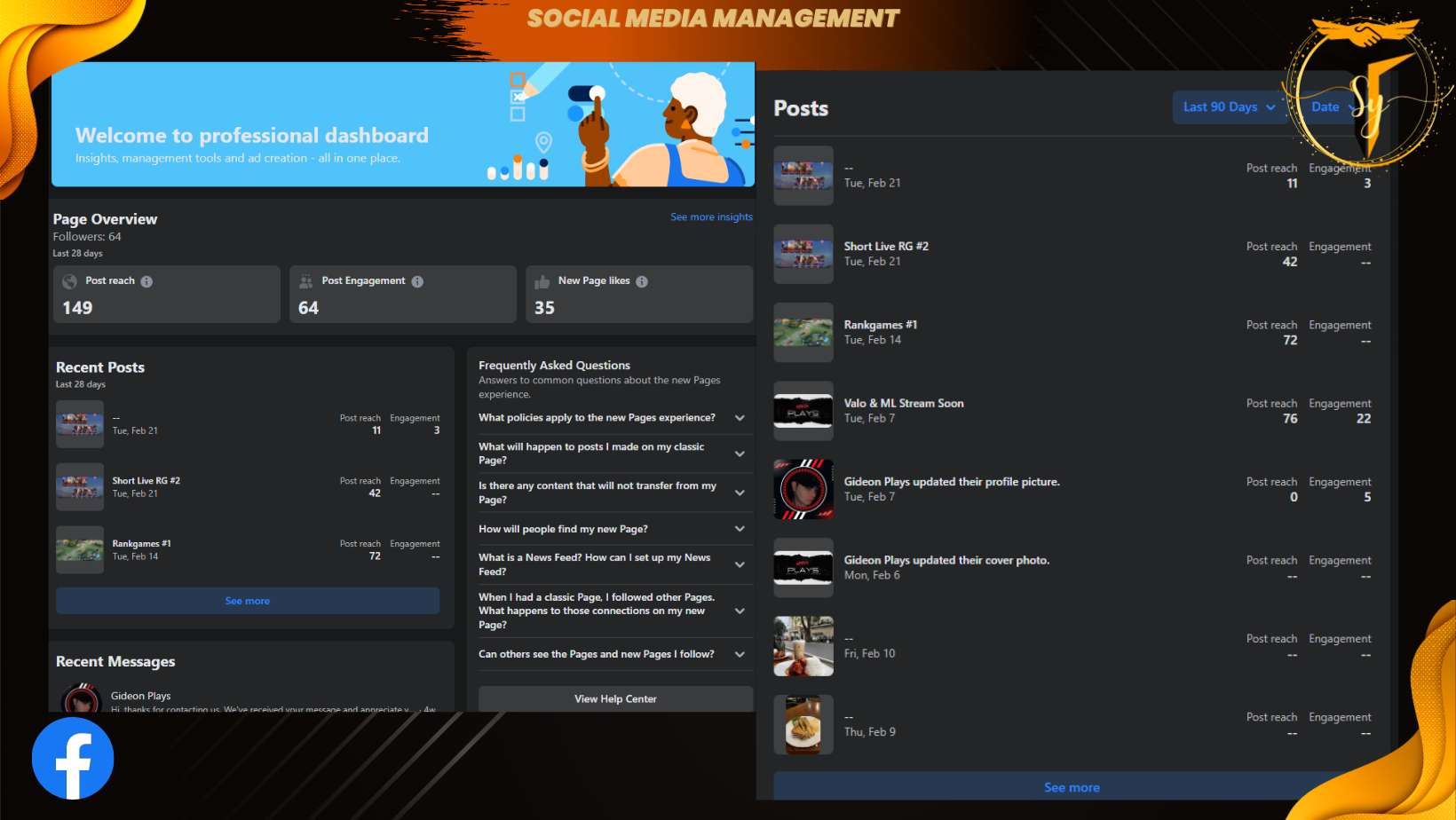Click 'Valo & ML Stream Soon' post title
Screen dimensions: 1456x820
point(904,403)
